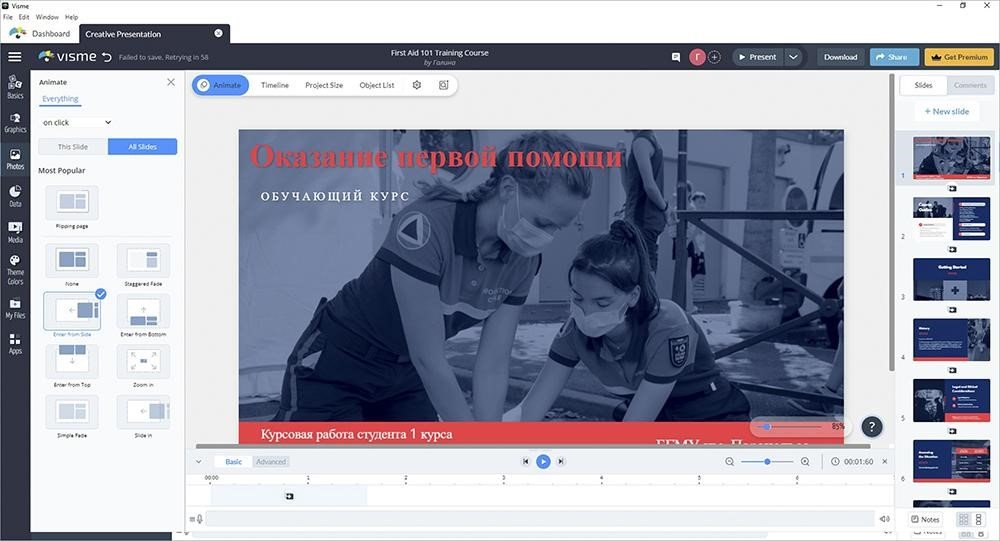Expand the Present options dropdown arrow

[793, 57]
